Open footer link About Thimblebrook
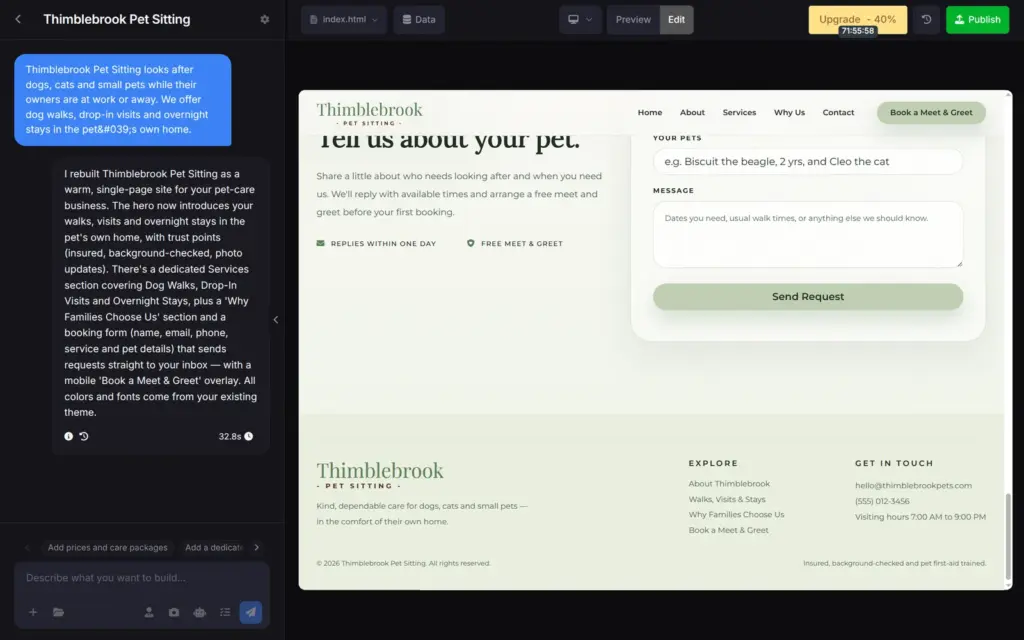Image resolution: width=1024 pixels, height=640 pixels. click(729, 484)
